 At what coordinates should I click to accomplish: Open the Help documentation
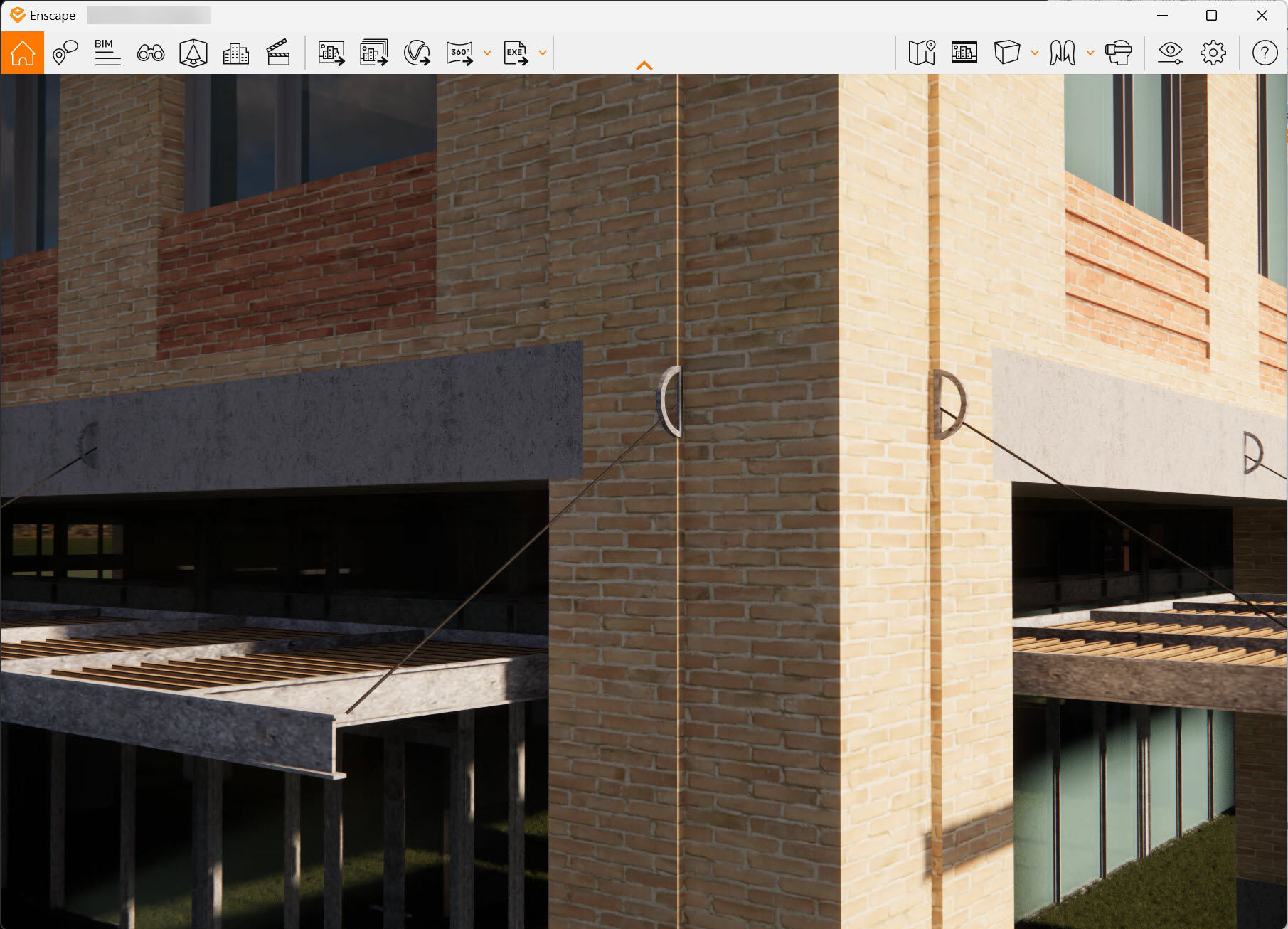pyautogui.click(x=1265, y=52)
